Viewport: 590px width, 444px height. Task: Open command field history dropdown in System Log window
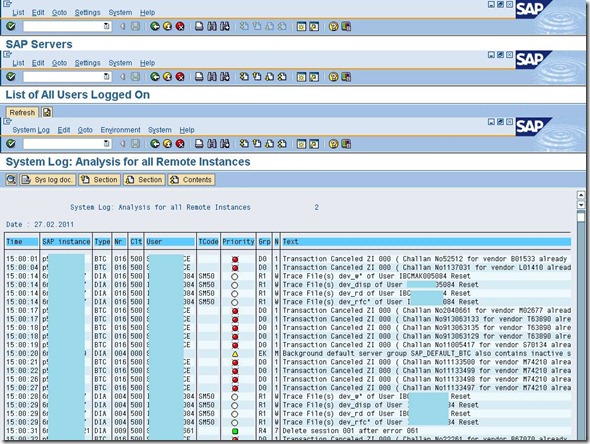(107, 144)
